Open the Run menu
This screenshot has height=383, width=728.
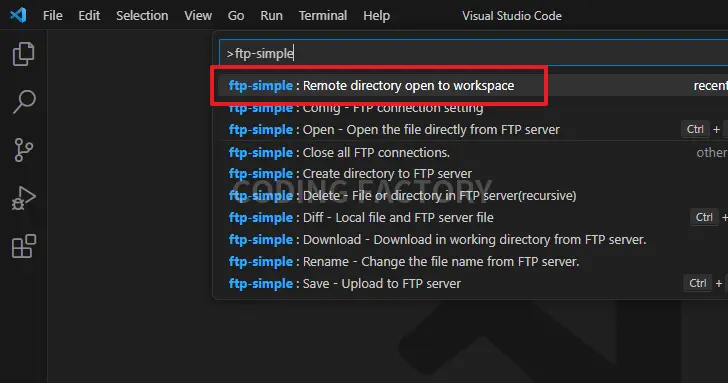(271, 15)
